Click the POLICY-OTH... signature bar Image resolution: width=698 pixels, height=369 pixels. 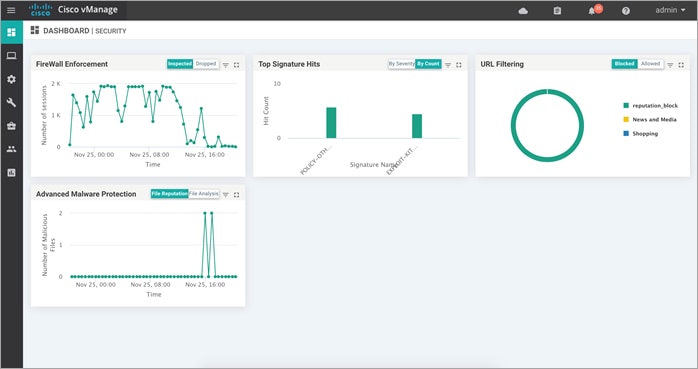pyautogui.click(x=331, y=123)
